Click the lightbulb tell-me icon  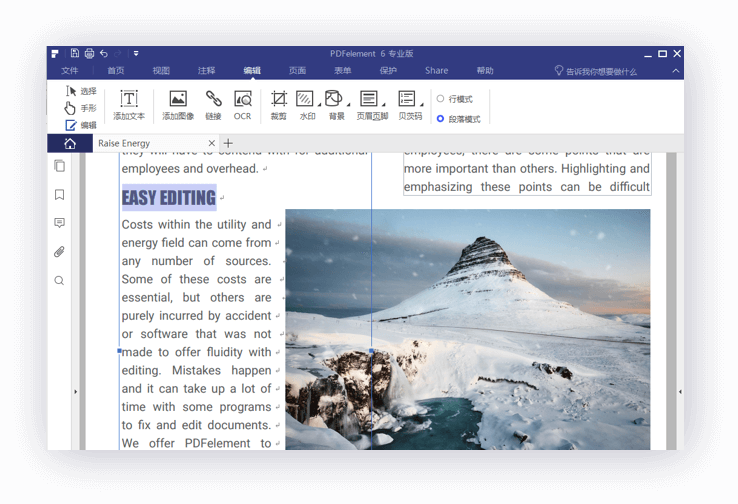559,71
